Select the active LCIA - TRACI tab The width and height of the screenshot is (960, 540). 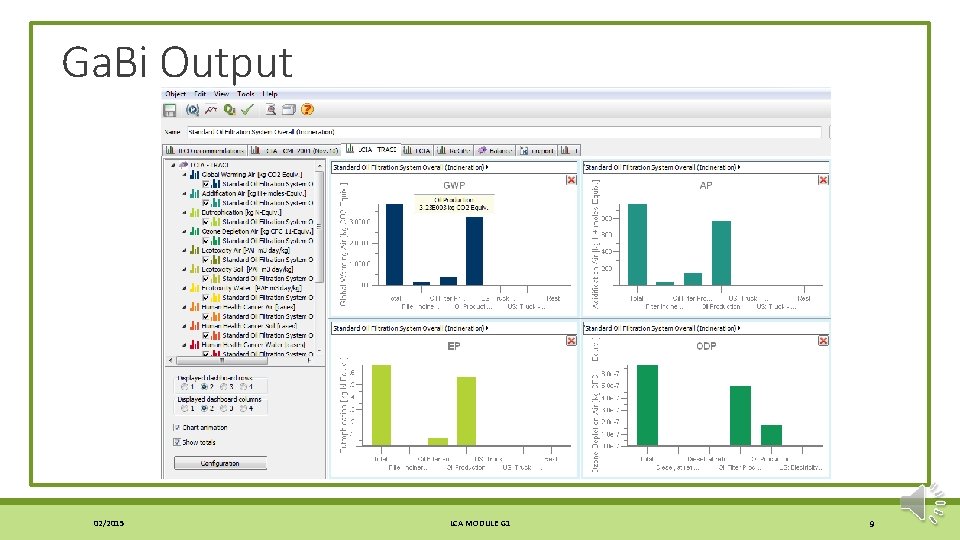pos(372,149)
